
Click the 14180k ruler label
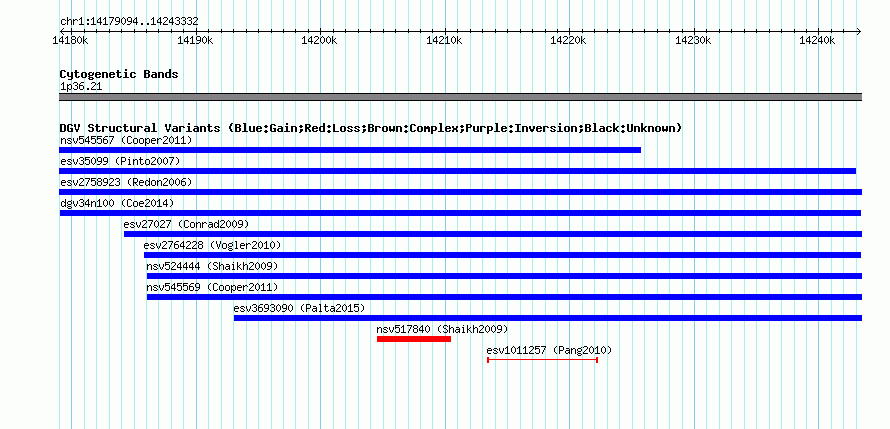(71, 40)
